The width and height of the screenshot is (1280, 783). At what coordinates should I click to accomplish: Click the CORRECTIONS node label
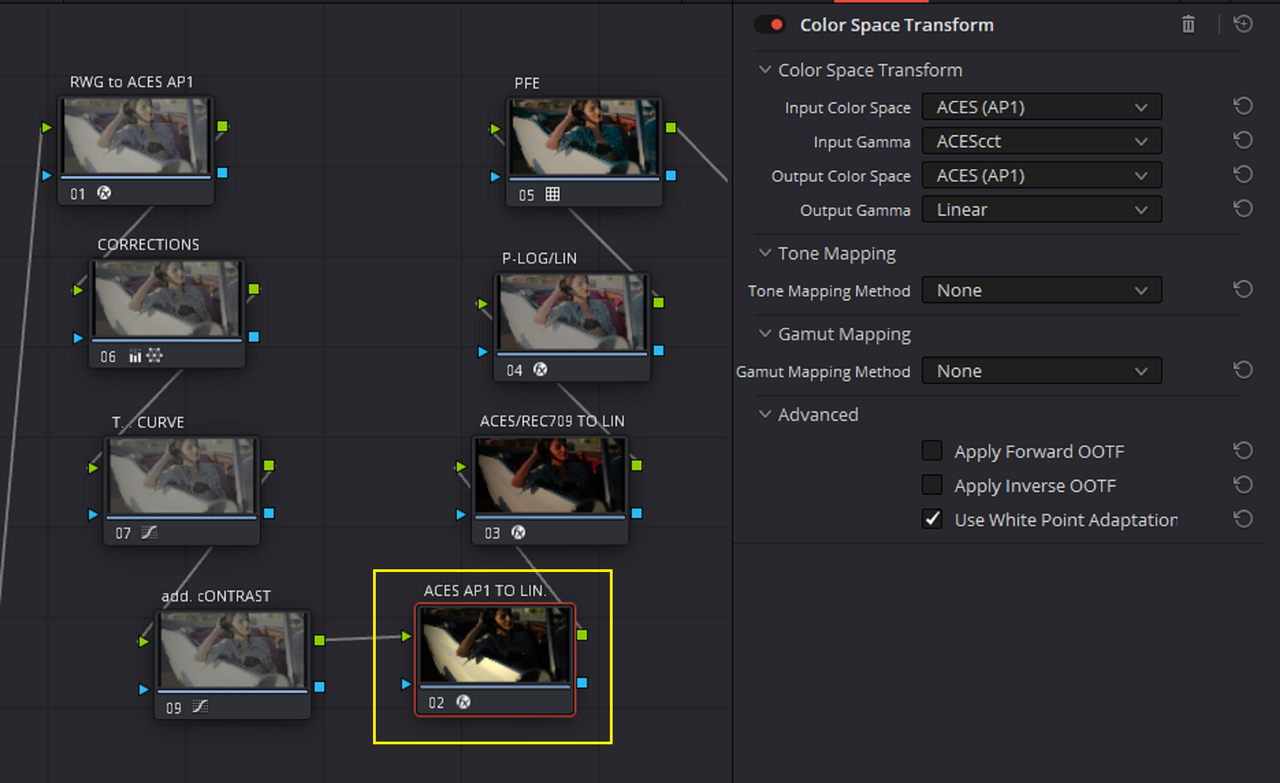(148, 244)
